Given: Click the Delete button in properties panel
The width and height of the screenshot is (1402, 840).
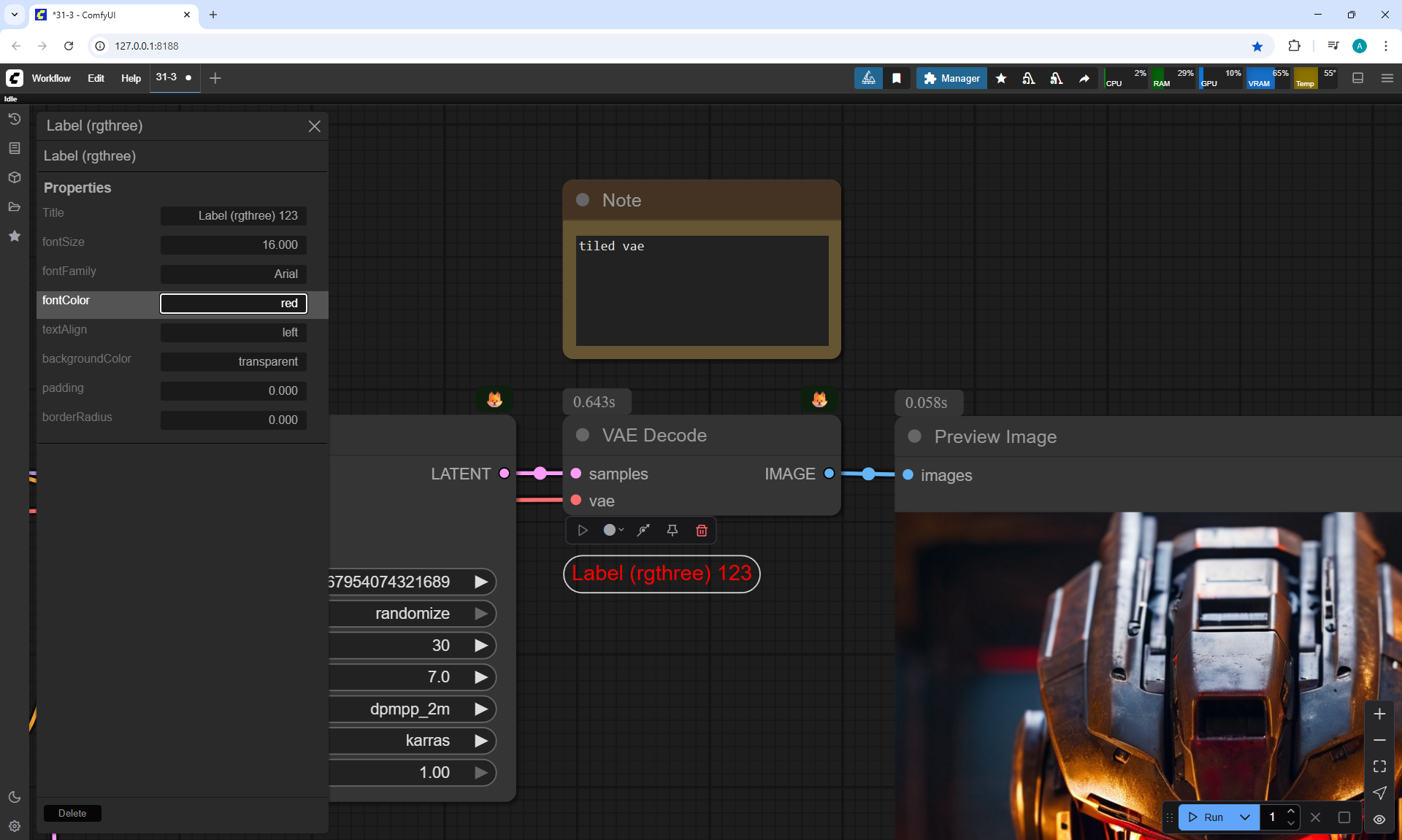Looking at the screenshot, I should click(72, 813).
